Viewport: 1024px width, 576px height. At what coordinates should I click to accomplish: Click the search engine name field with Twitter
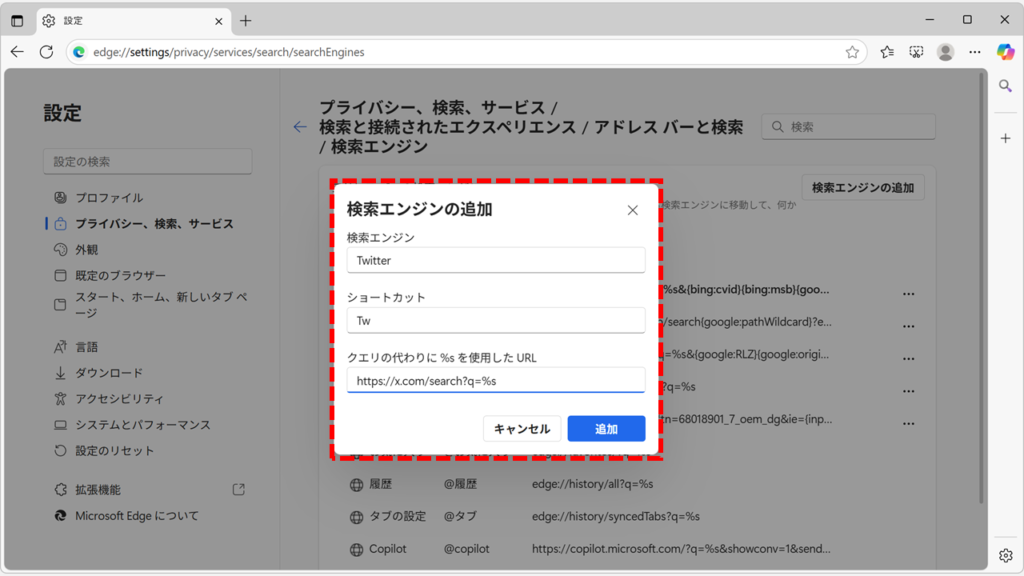tap(496, 260)
